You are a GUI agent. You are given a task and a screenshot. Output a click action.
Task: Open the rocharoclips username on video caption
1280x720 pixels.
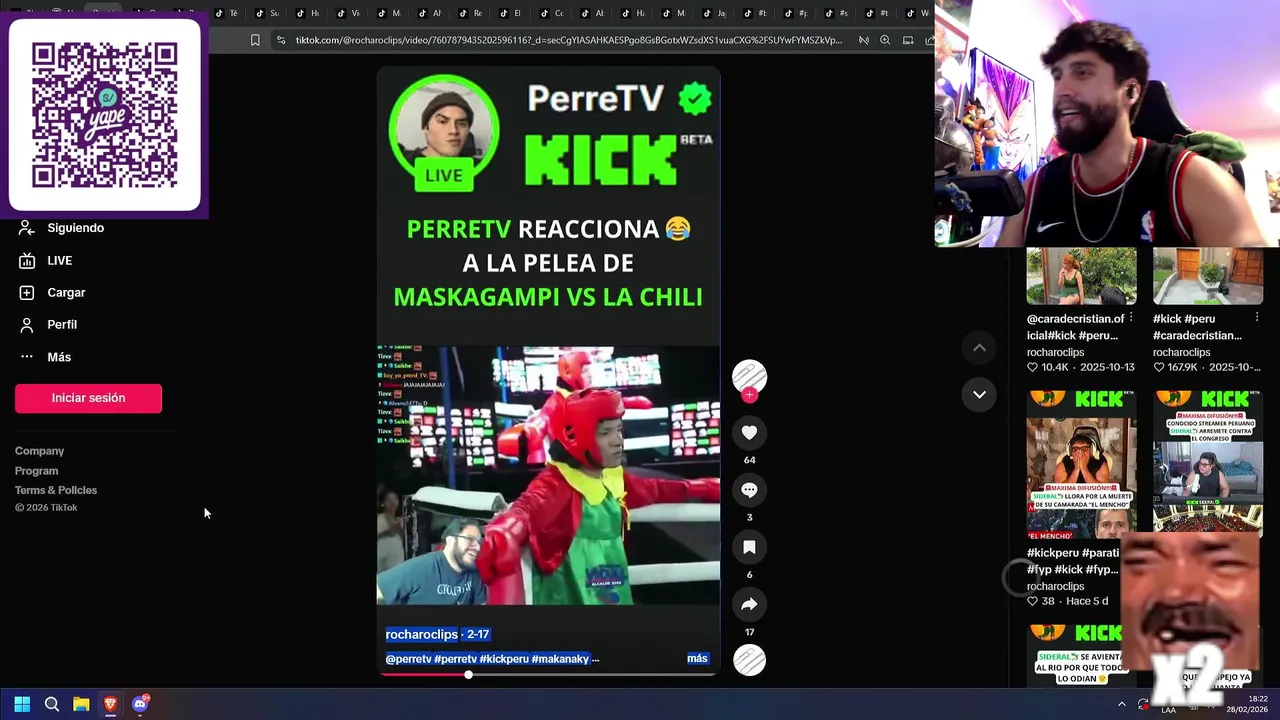click(421, 634)
